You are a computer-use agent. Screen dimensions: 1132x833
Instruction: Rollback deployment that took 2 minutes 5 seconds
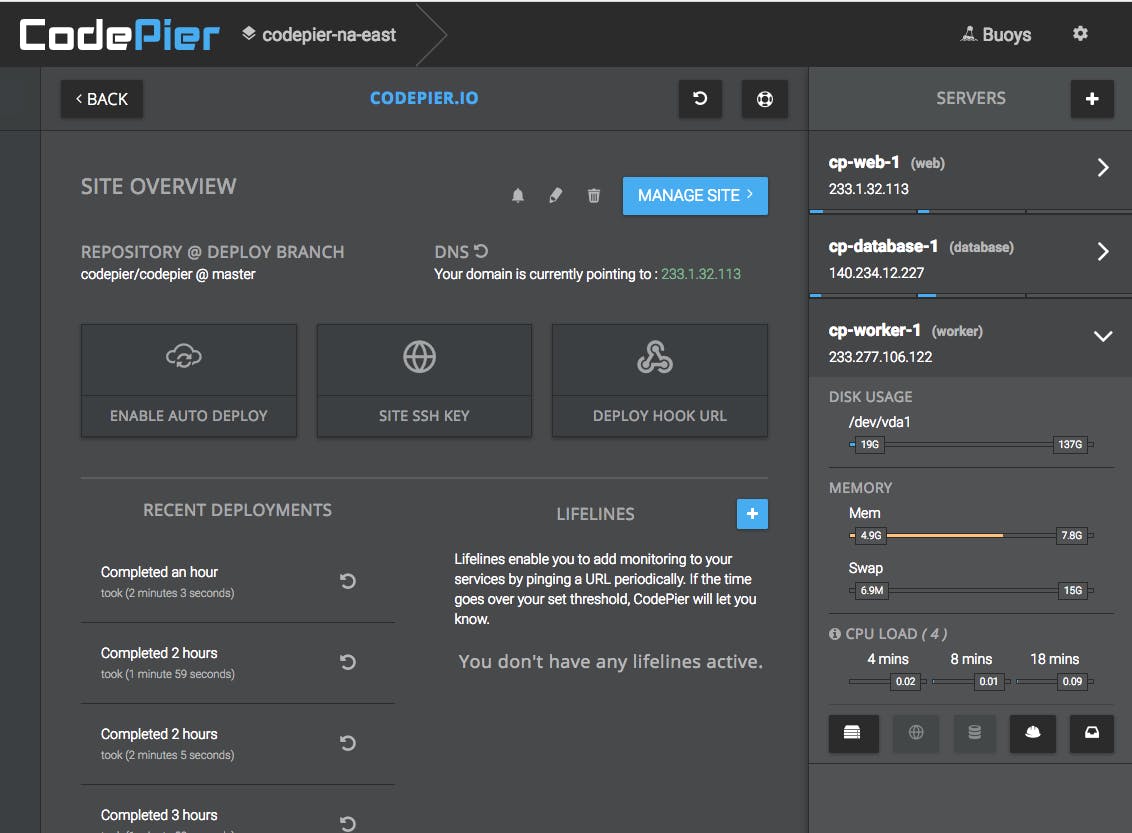[x=347, y=743]
